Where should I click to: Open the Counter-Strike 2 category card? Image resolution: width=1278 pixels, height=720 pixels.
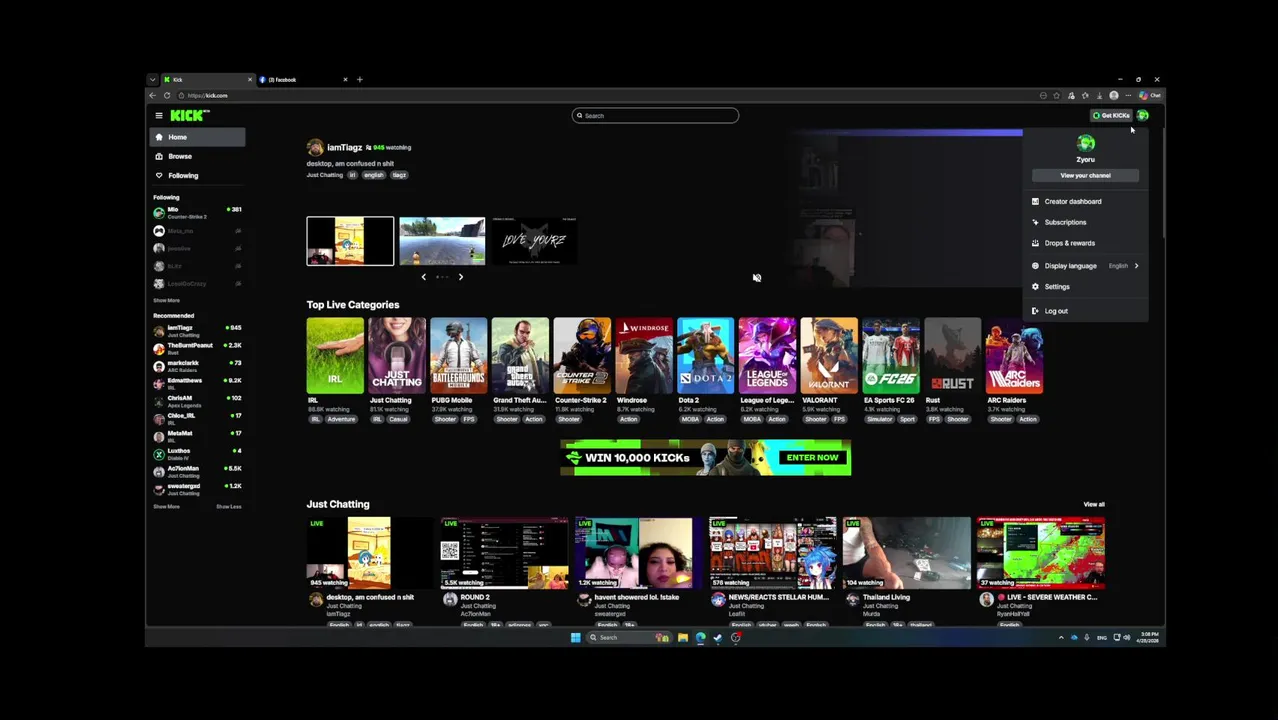[x=582, y=355]
